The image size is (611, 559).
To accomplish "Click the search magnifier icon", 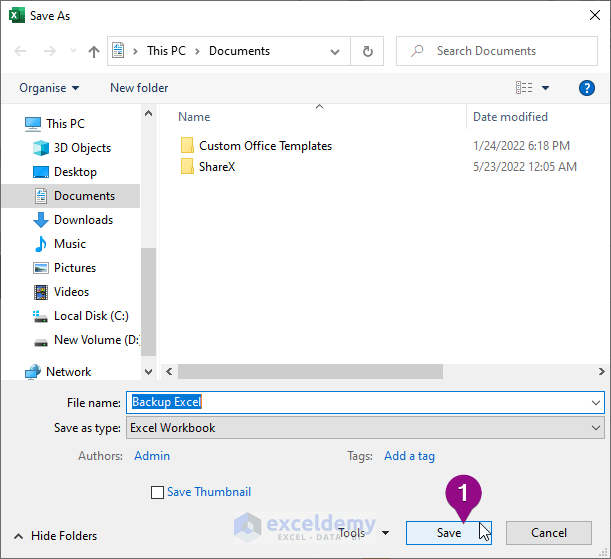I will (417, 51).
